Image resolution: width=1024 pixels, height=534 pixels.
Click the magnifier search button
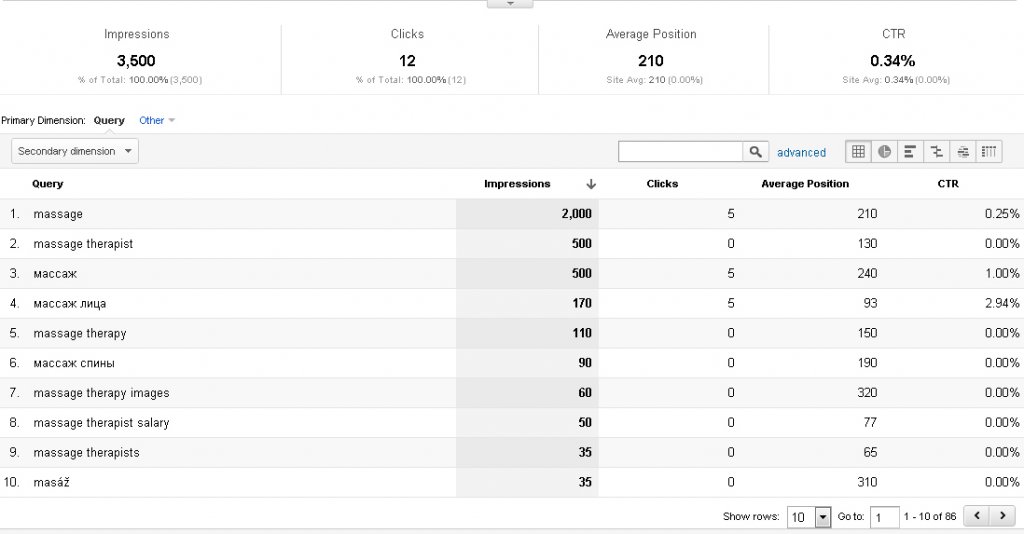tap(756, 152)
